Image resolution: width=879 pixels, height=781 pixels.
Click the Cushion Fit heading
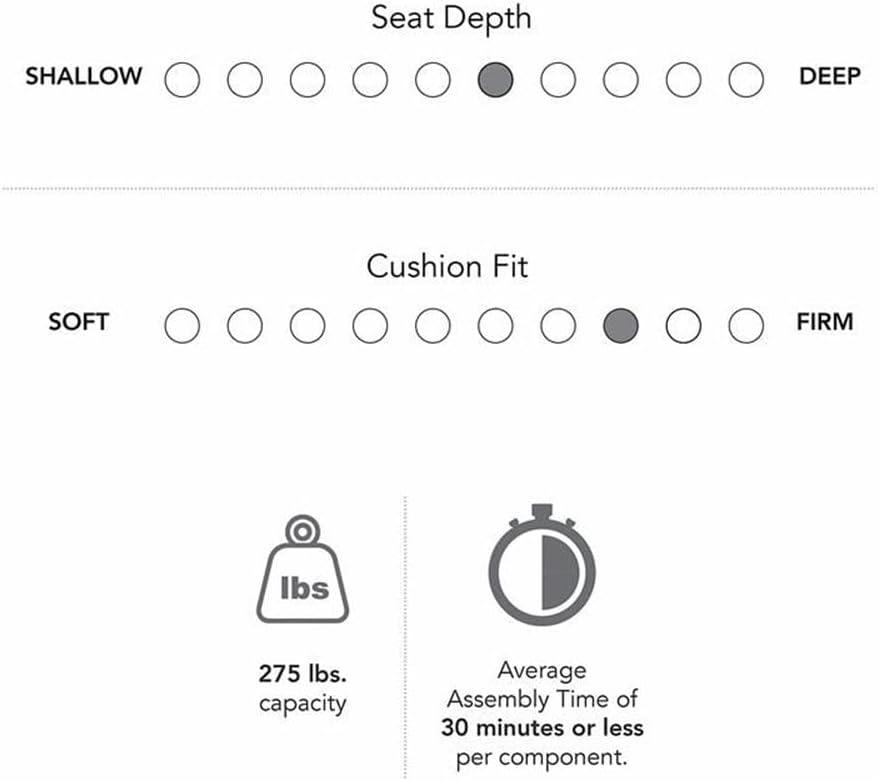pos(447,266)
